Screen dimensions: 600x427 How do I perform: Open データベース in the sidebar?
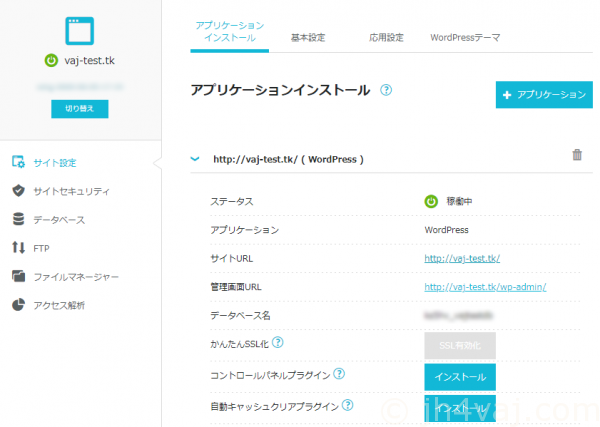coord(59,219)
